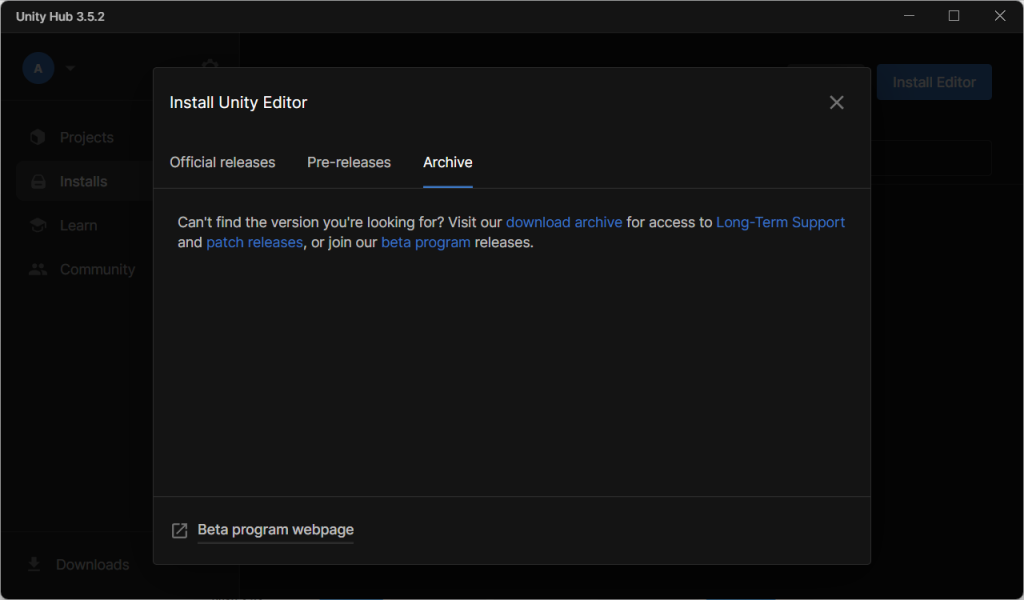1024x600 pixels.
Task: Go to the Installs sidebar section
Action: [x=83, y=182]
